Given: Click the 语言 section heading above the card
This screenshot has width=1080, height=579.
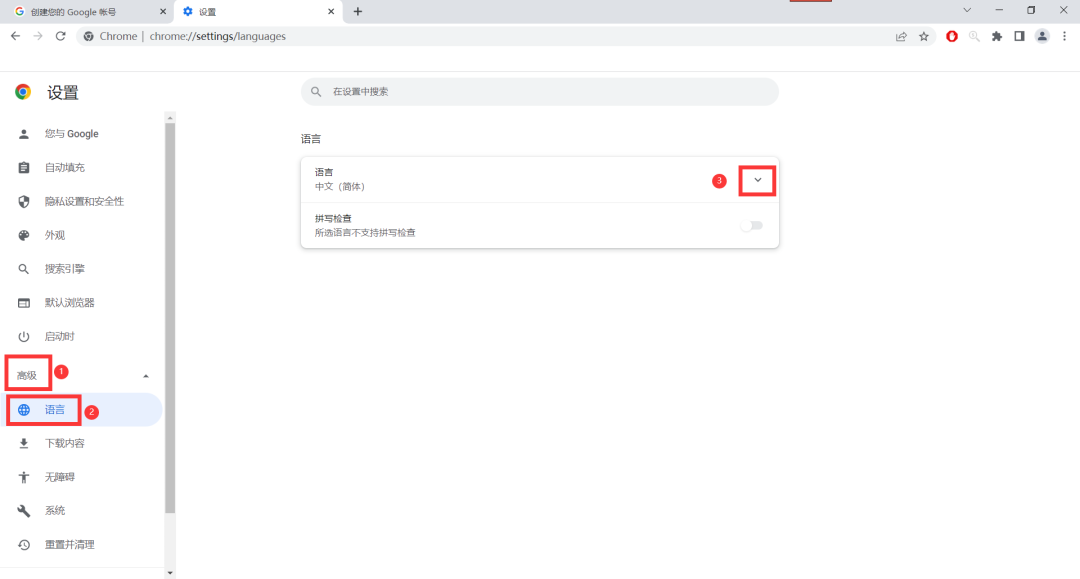Looking at the screenshot, I should pos(311,139).
